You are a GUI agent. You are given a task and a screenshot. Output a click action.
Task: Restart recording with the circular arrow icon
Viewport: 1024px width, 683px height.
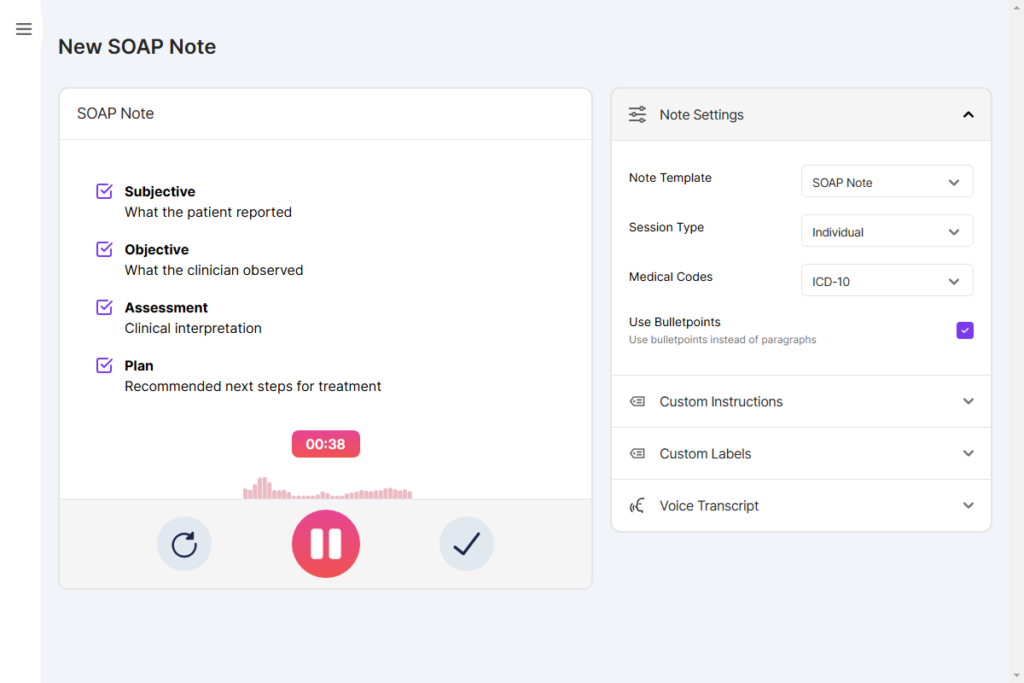[x=184, y=543]
